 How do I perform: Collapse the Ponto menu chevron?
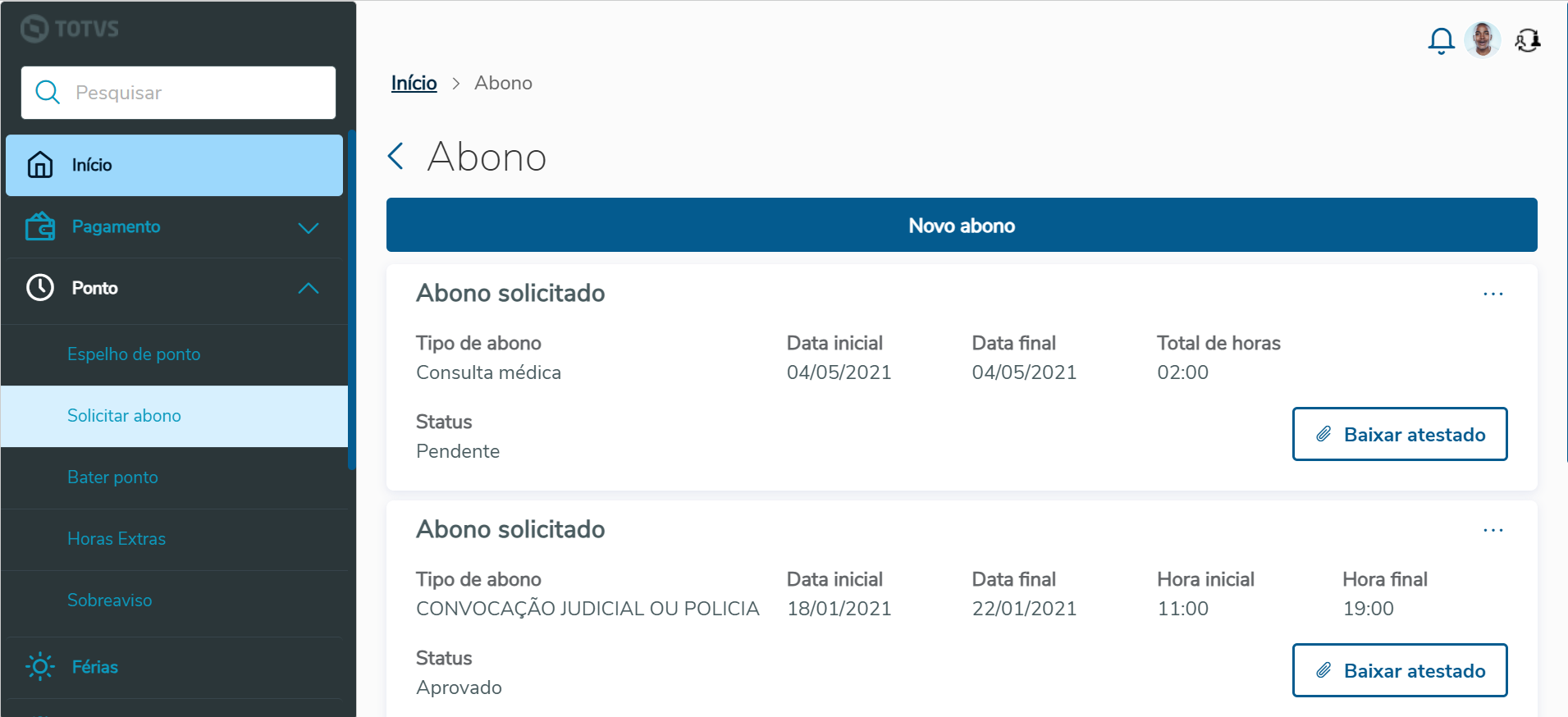[x=308, y=289]
